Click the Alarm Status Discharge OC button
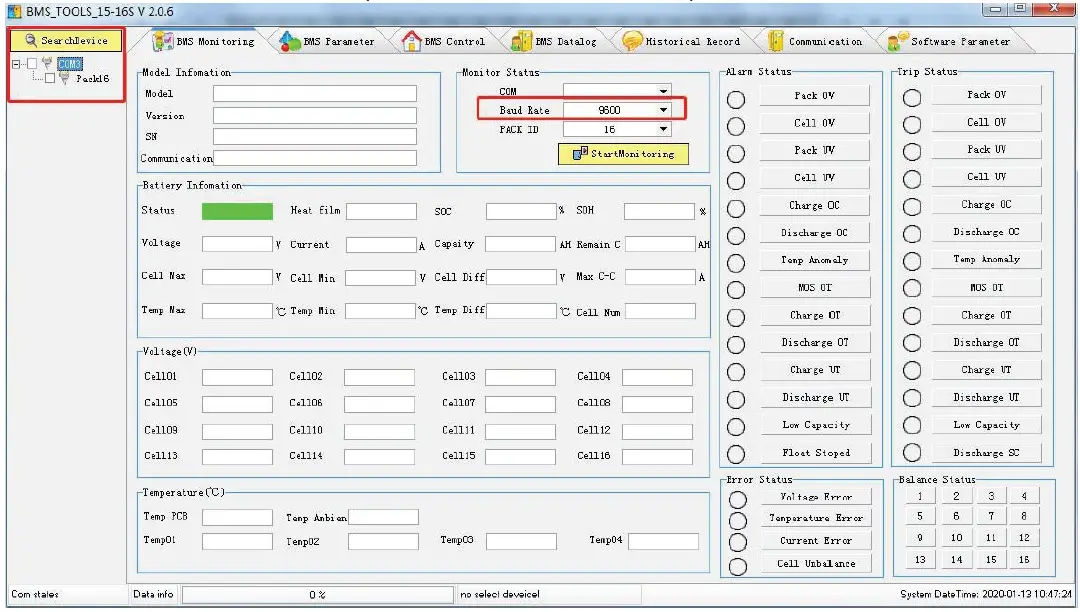The height and width of the screenshot is (612, 1080). point(814,233)
